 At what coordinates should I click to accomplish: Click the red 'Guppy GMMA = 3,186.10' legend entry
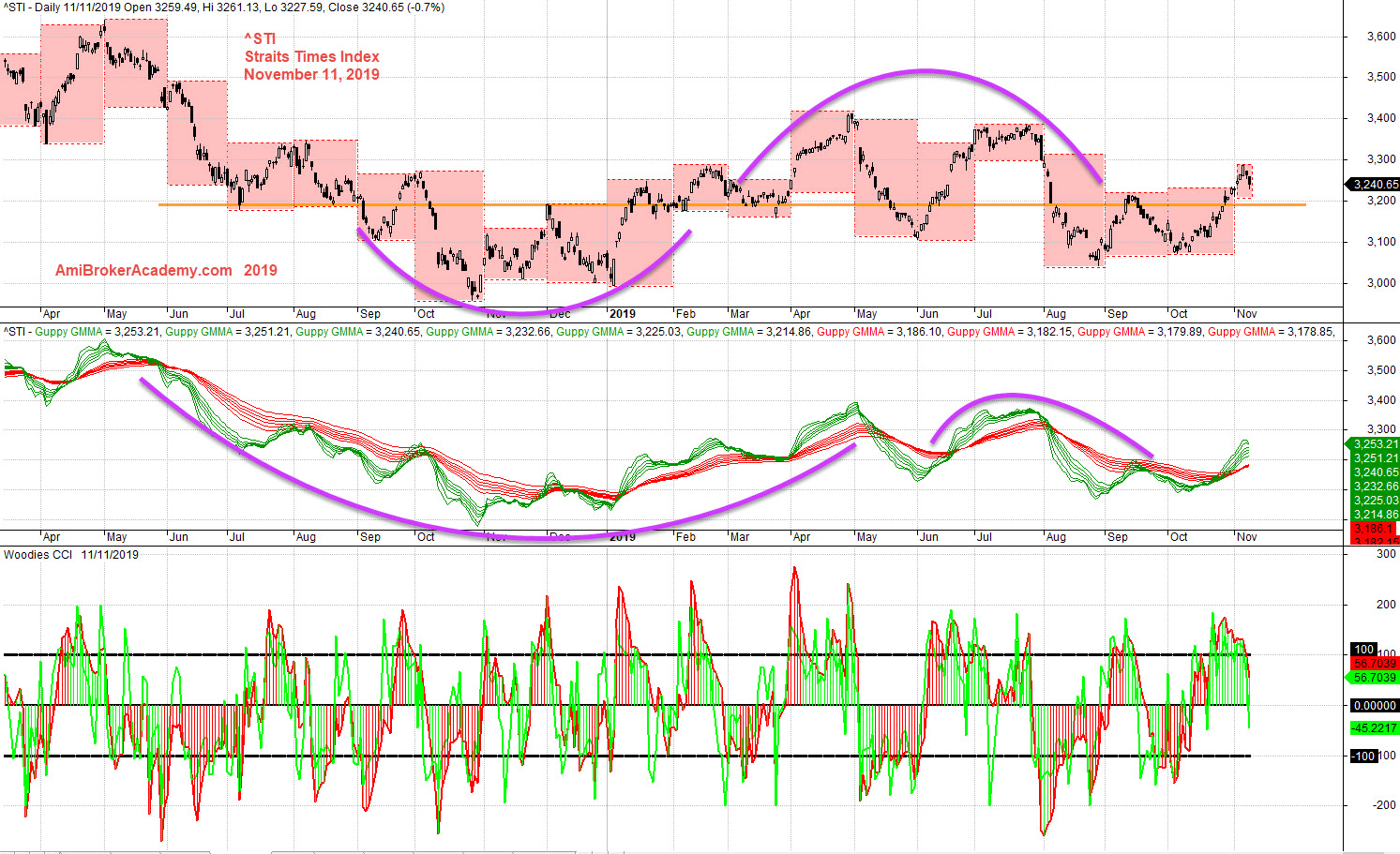coord(880,332)
